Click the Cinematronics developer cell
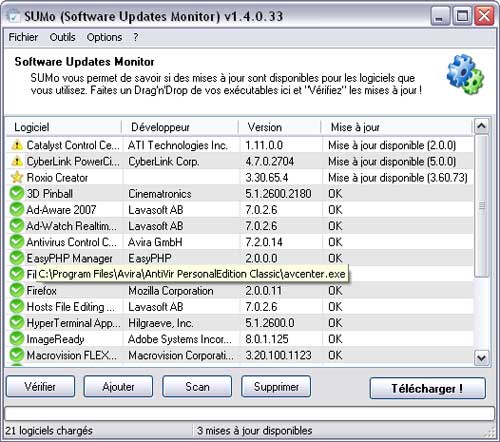500x442 pixels. pos(160,194)
